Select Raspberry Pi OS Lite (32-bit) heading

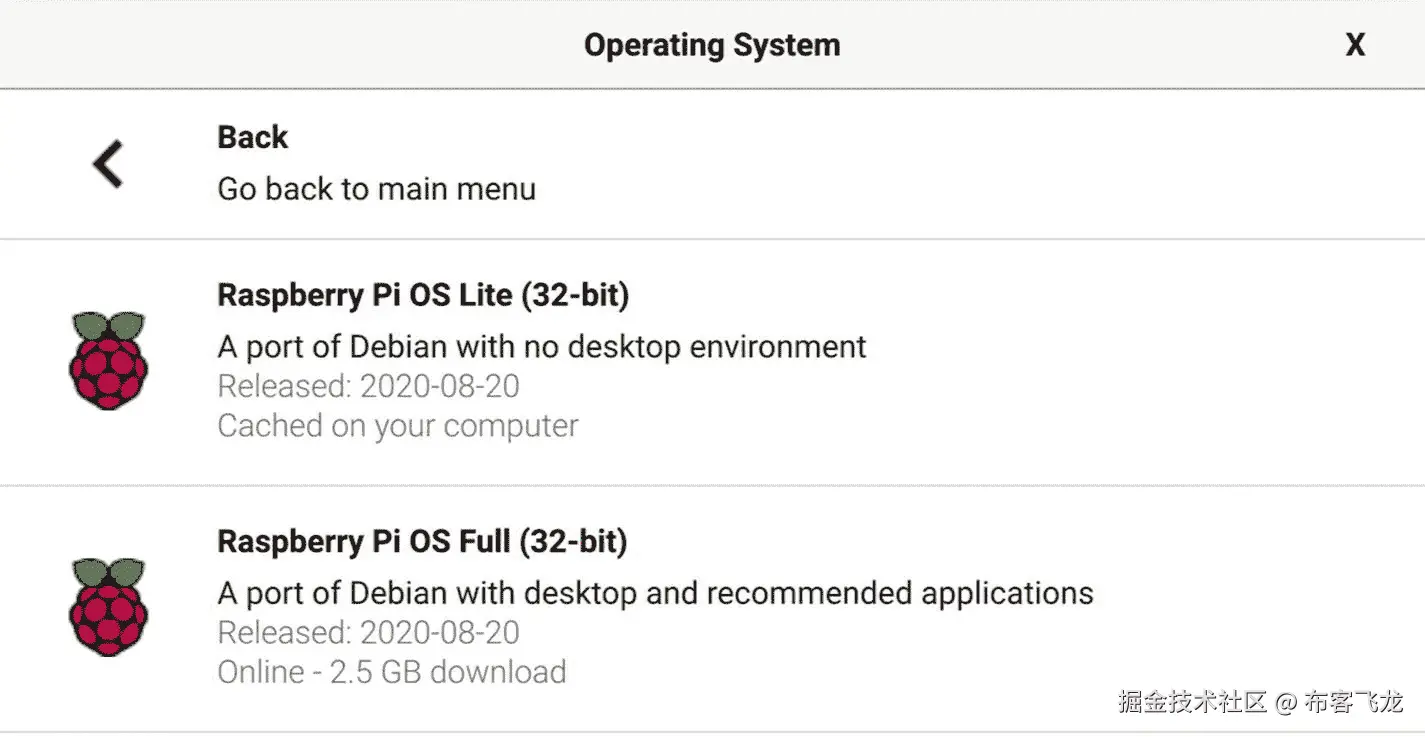(423, 295)
